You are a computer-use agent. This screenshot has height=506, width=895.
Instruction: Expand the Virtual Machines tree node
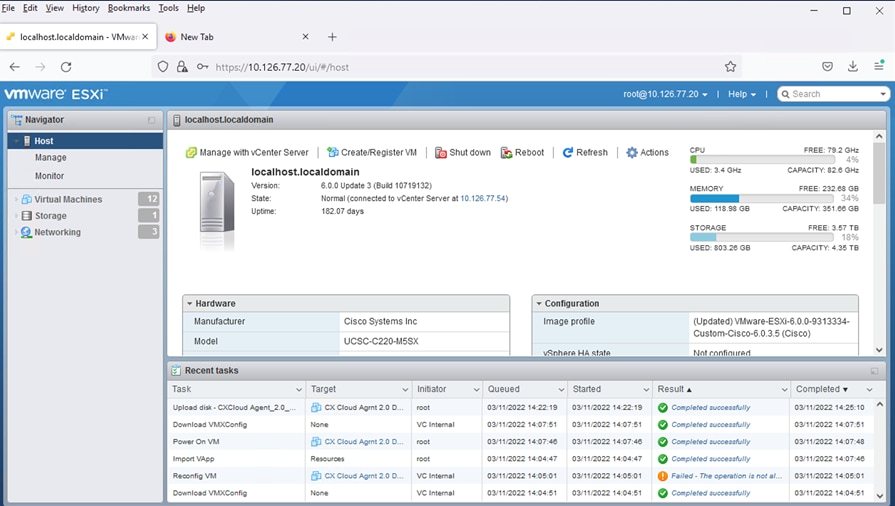(x=17, y=199)
